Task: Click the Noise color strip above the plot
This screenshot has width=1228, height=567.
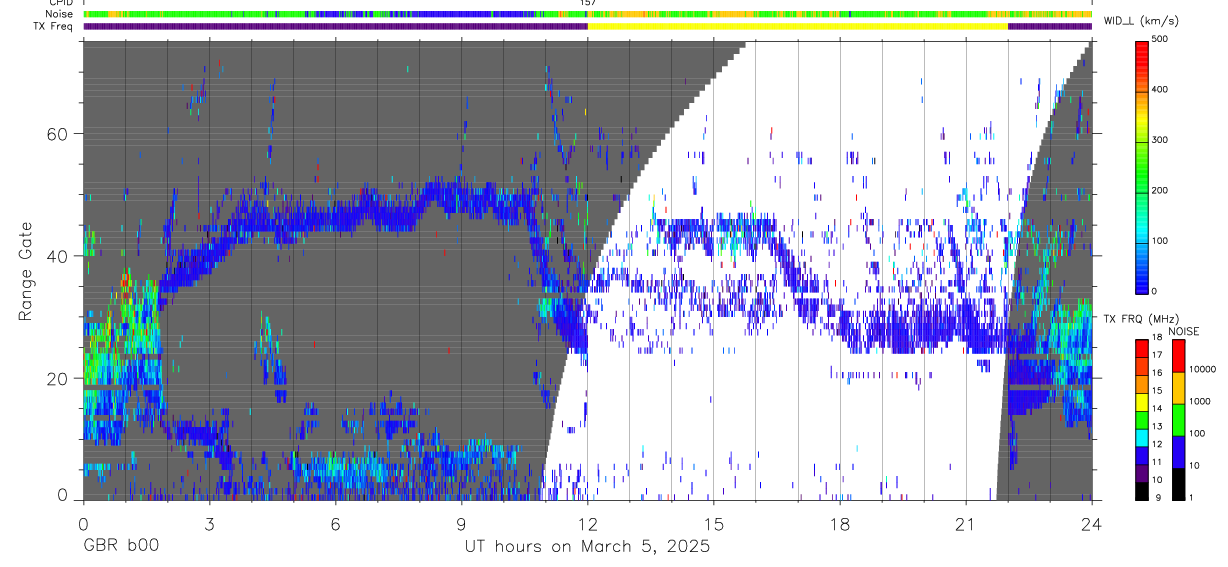Action: coord(588,14)
